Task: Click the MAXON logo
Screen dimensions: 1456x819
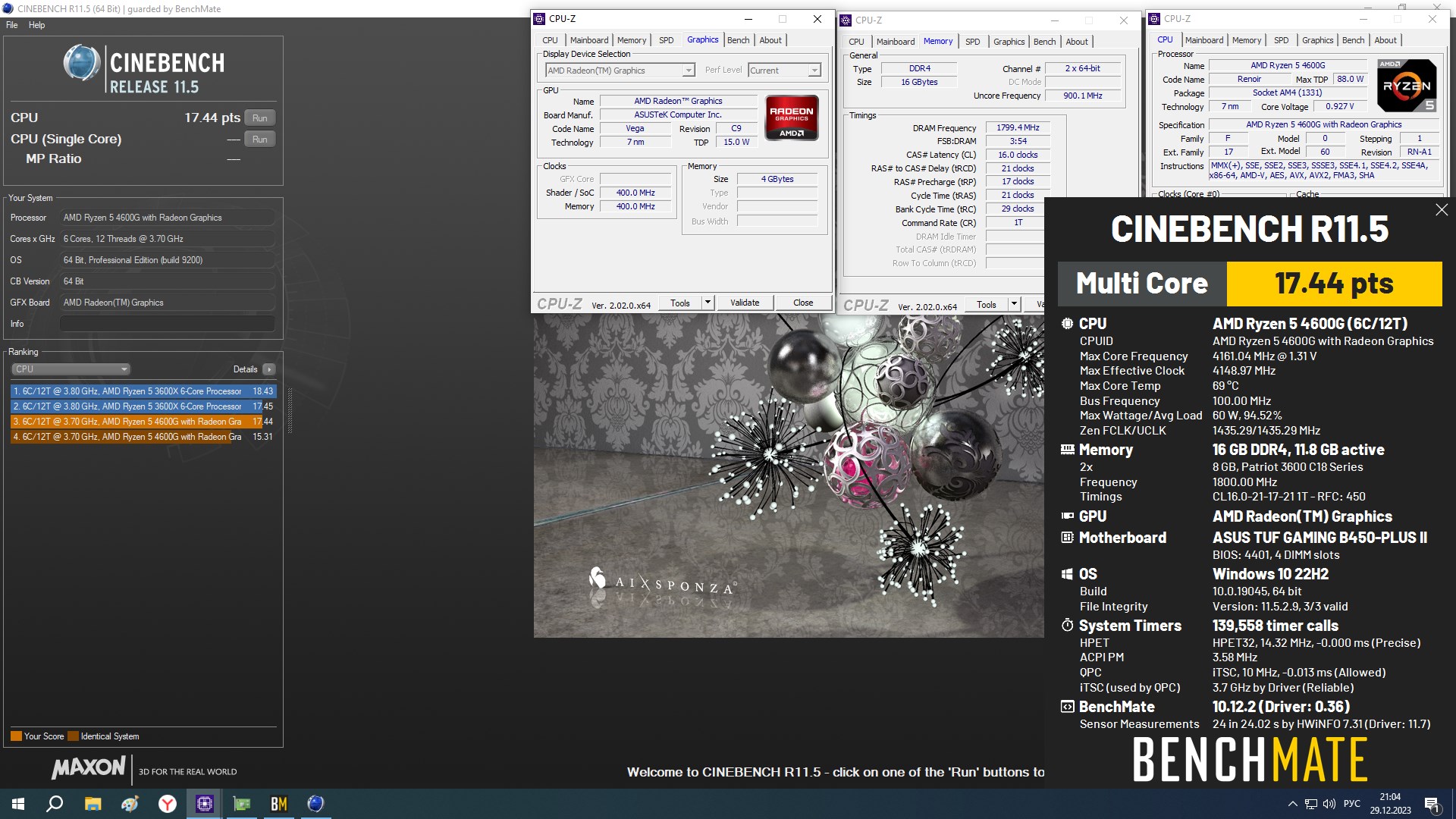Action: pos(89,768)
